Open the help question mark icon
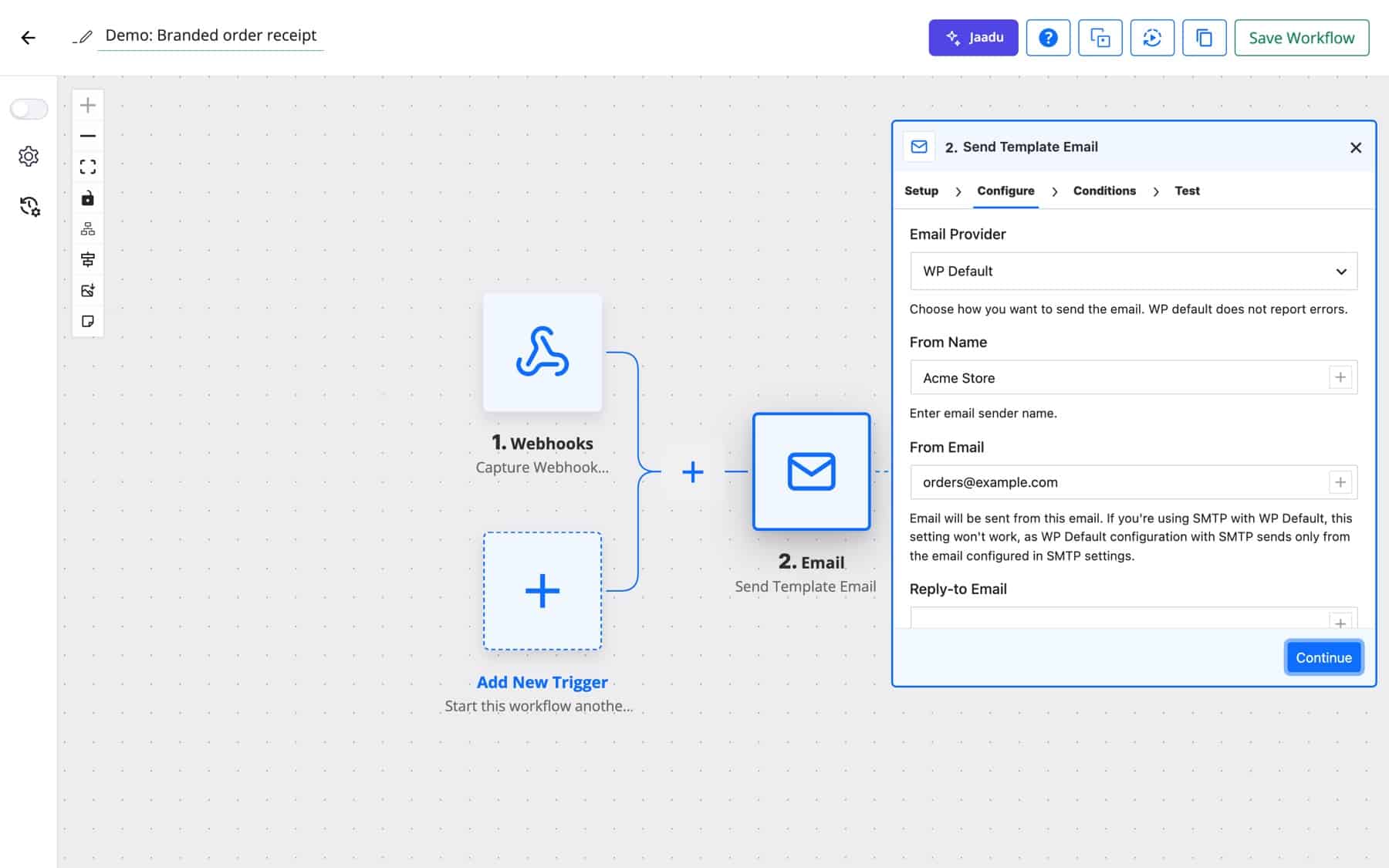Viewport: 1389px width, 868px height. pos(1048,38)
